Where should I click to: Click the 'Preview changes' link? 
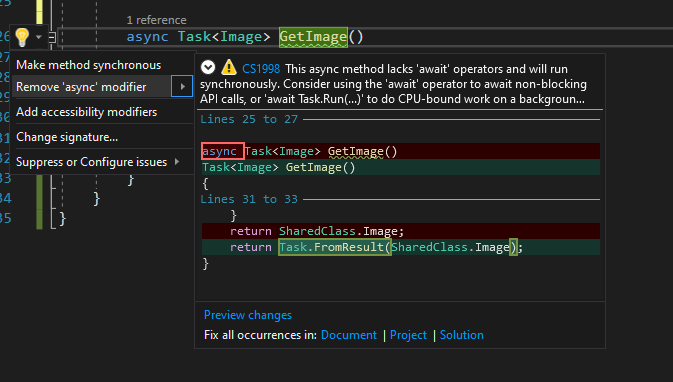(x=248, y=315)
